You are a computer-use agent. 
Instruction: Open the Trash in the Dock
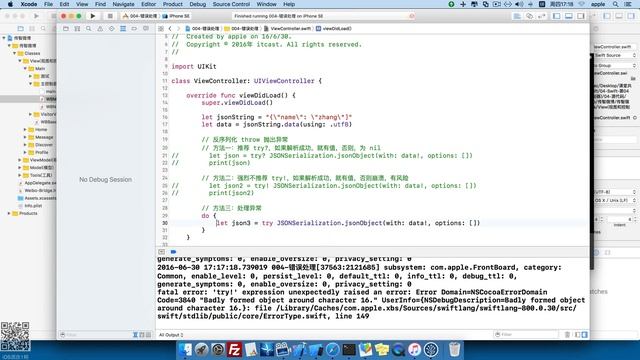(454, 350)
